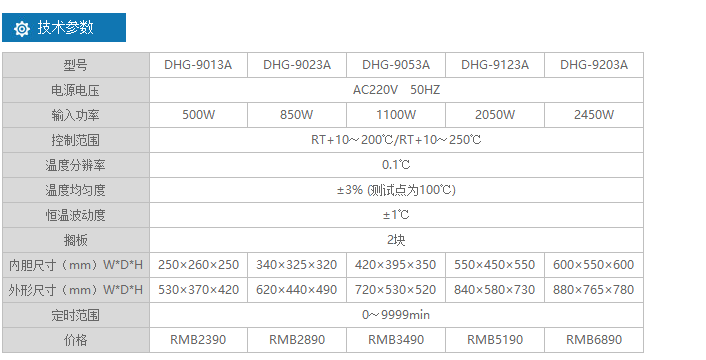Select the RMB6890 price cell

click(594, 340)
